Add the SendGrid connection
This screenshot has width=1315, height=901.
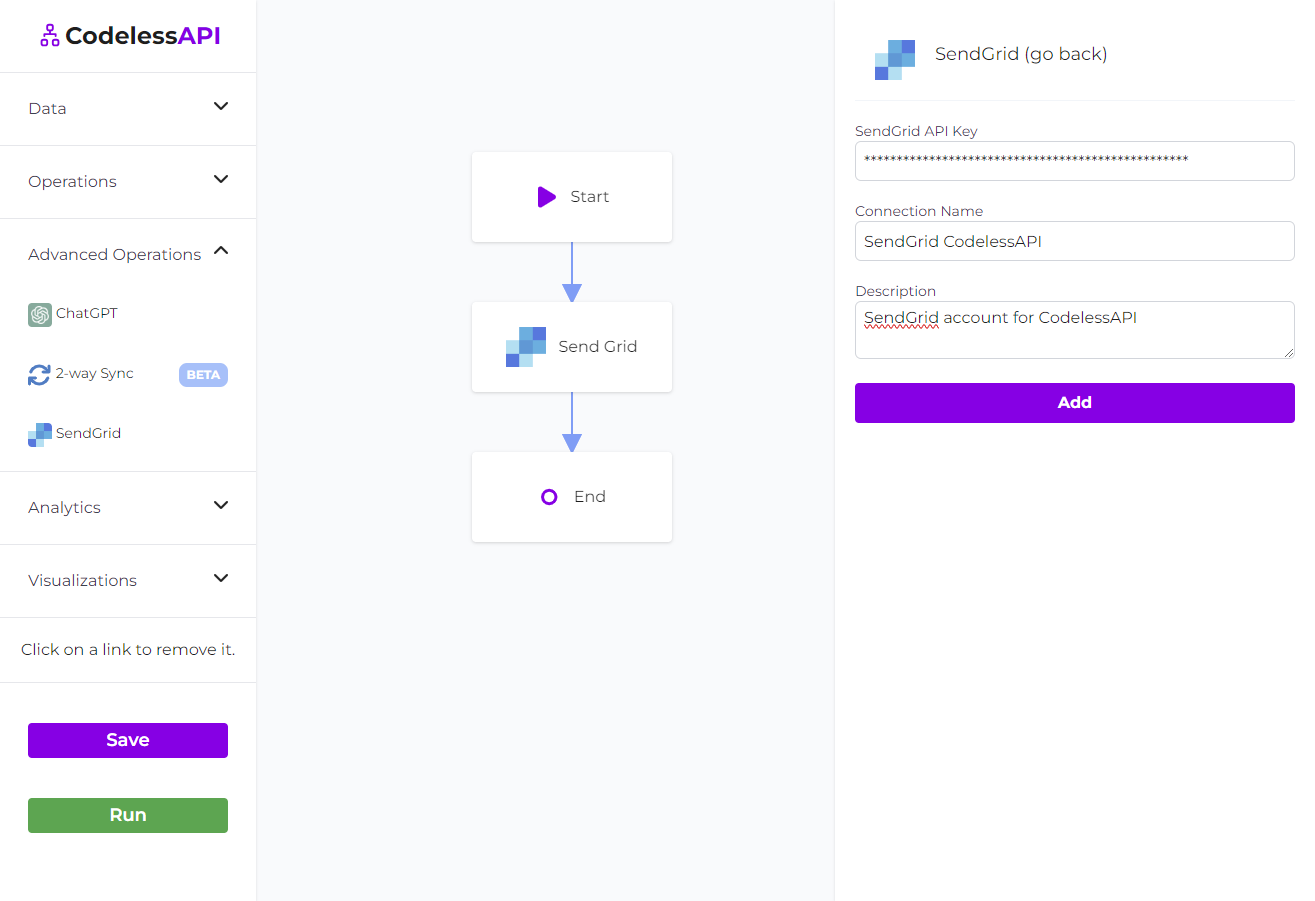[x=1075, y=403]
